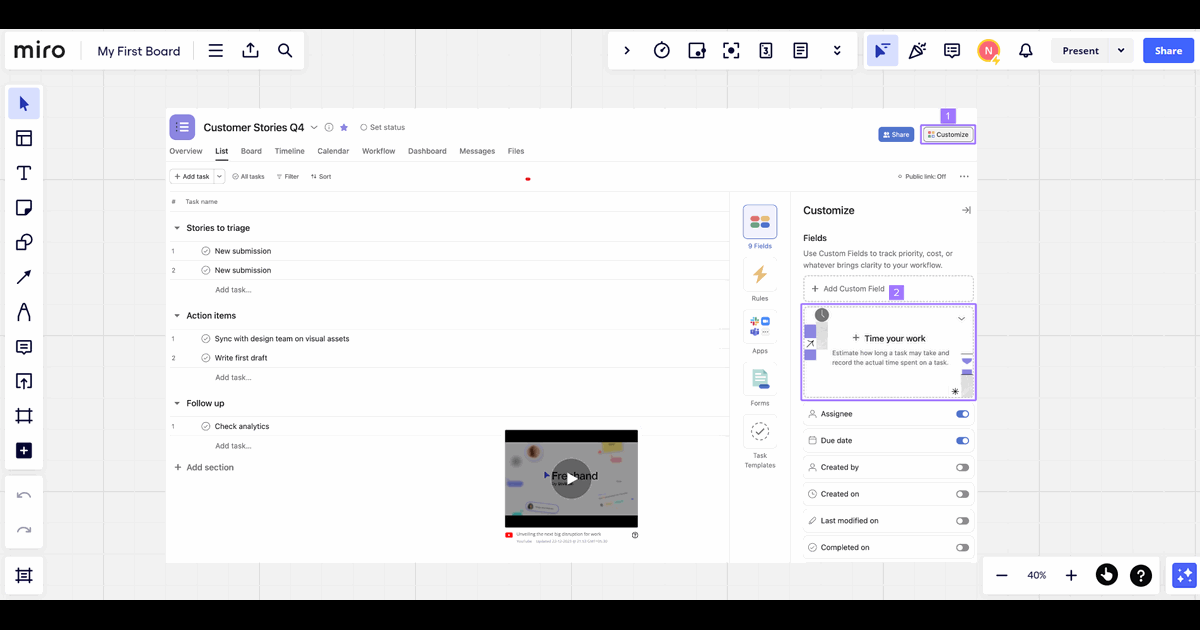The height and width of the screenshot is (630, 1200).
Task: Click the Export board icon
Action: (x=250, y=51)
